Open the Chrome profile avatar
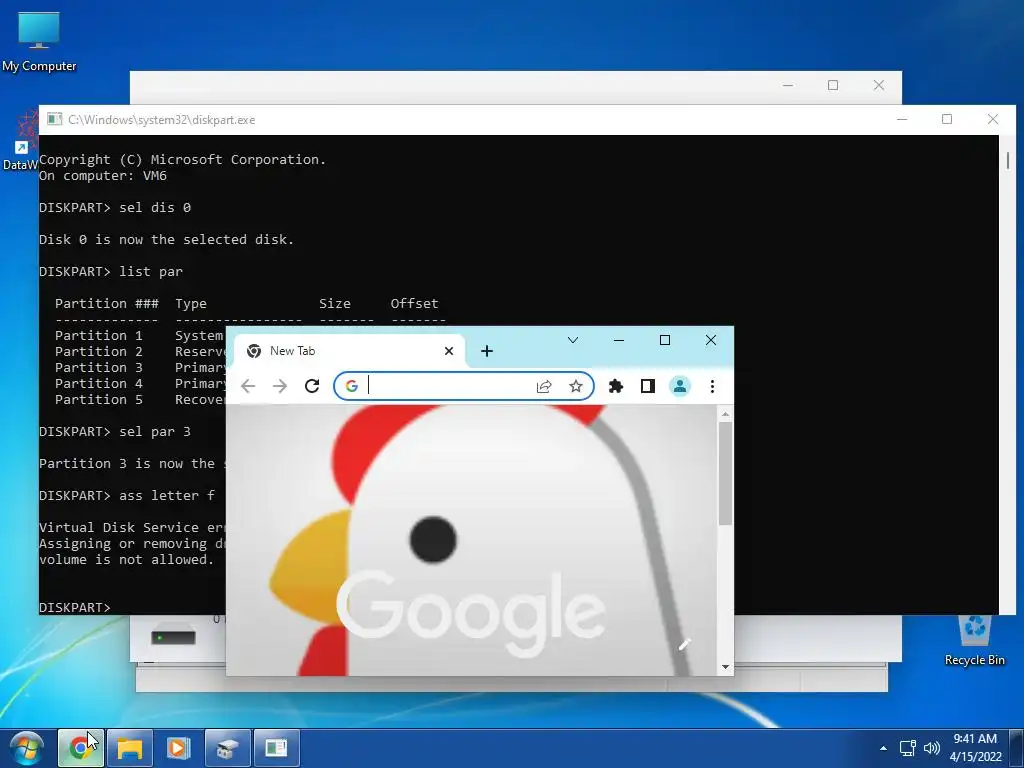 coord(680,386)
